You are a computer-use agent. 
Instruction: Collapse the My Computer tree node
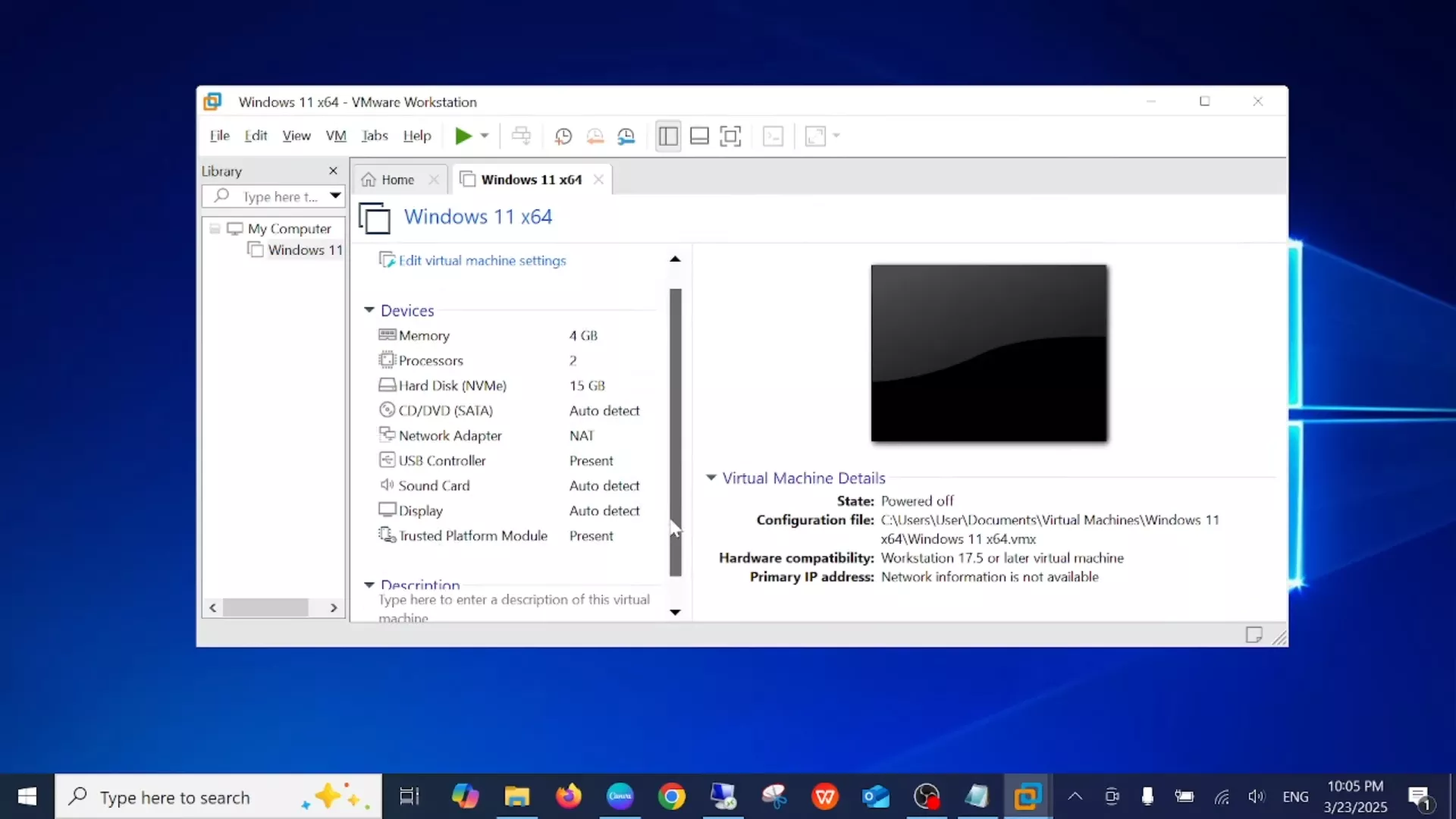215,228
